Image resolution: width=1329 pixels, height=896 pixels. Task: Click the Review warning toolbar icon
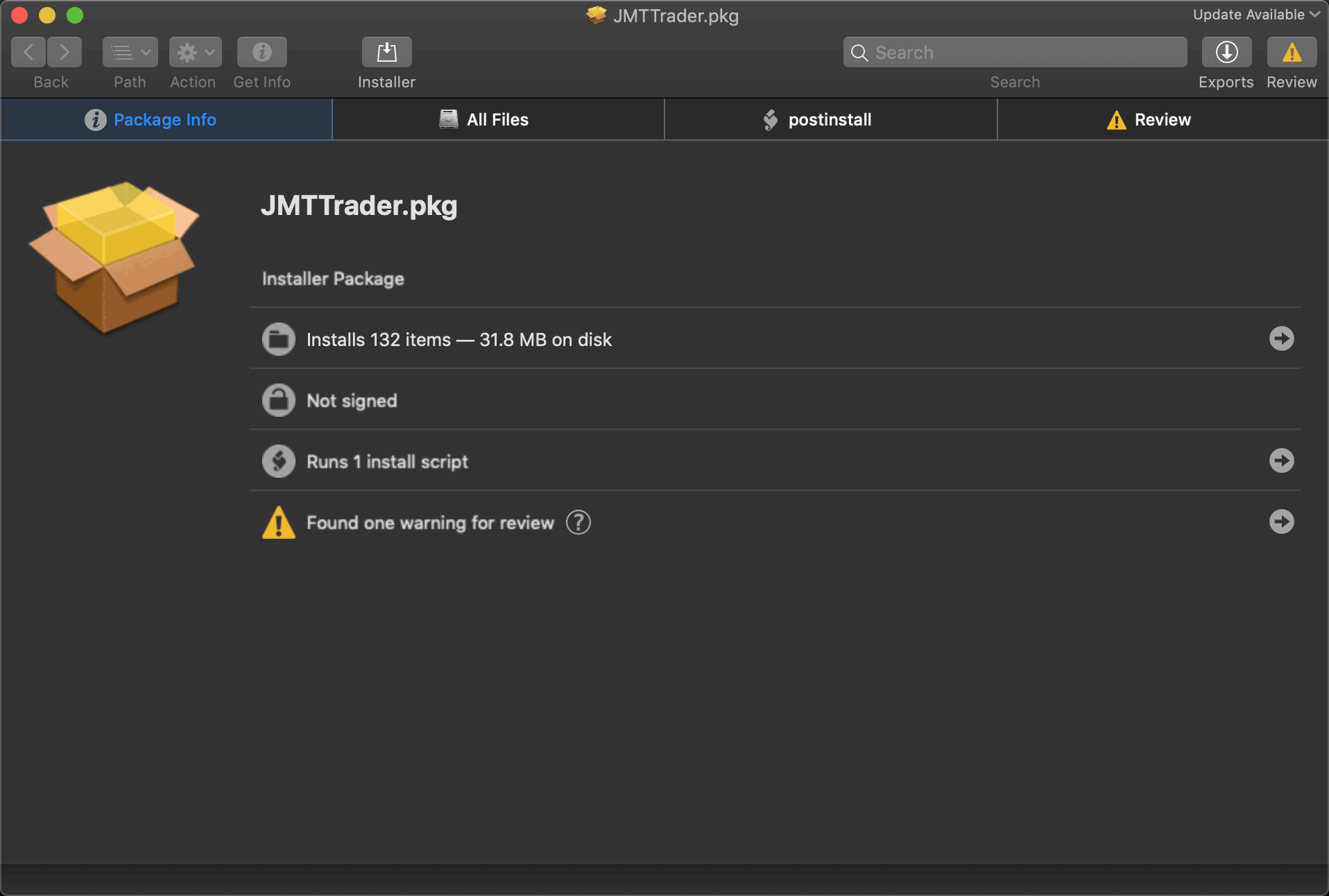(x=1291, y=53)
